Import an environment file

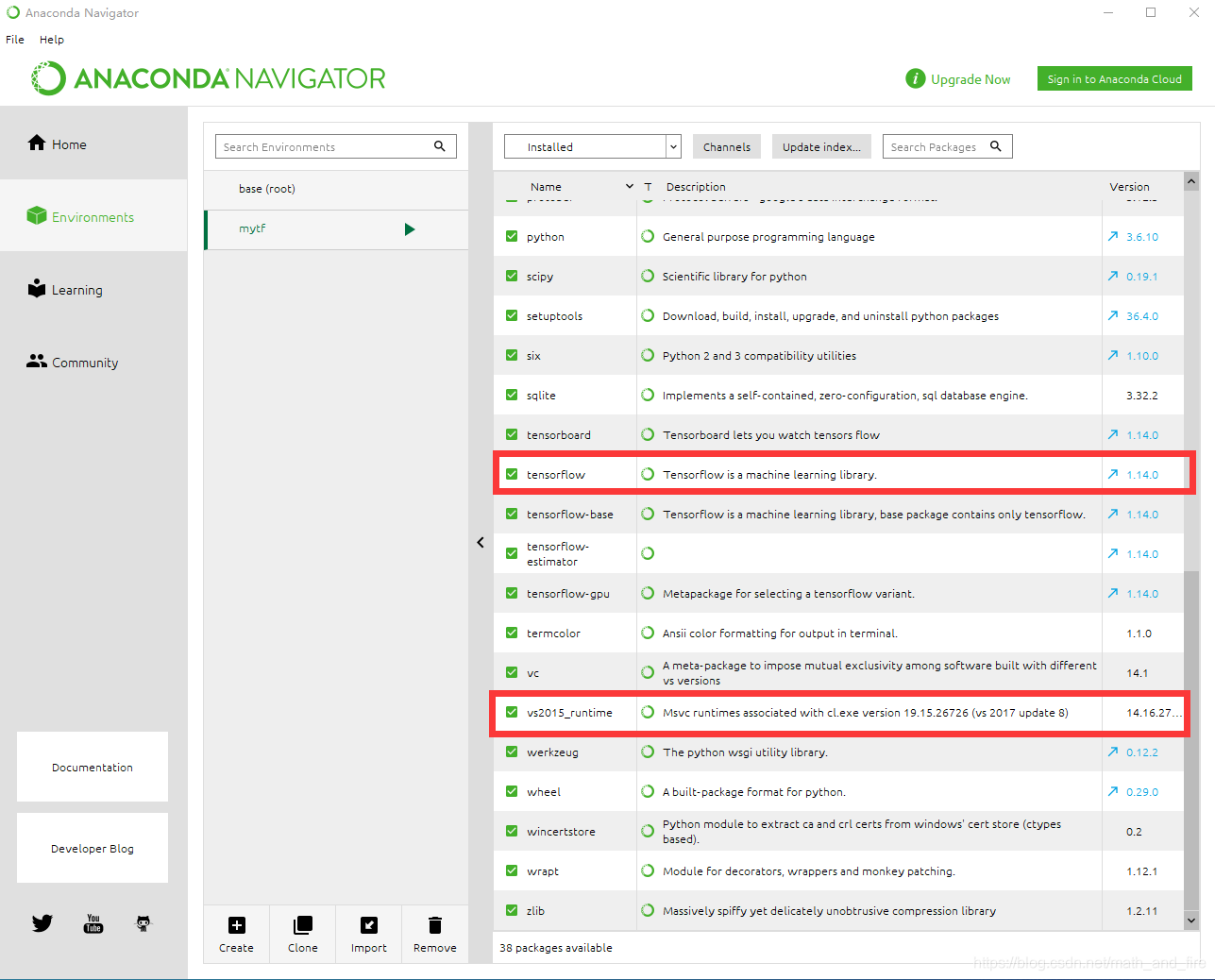(x=369, y=935)
